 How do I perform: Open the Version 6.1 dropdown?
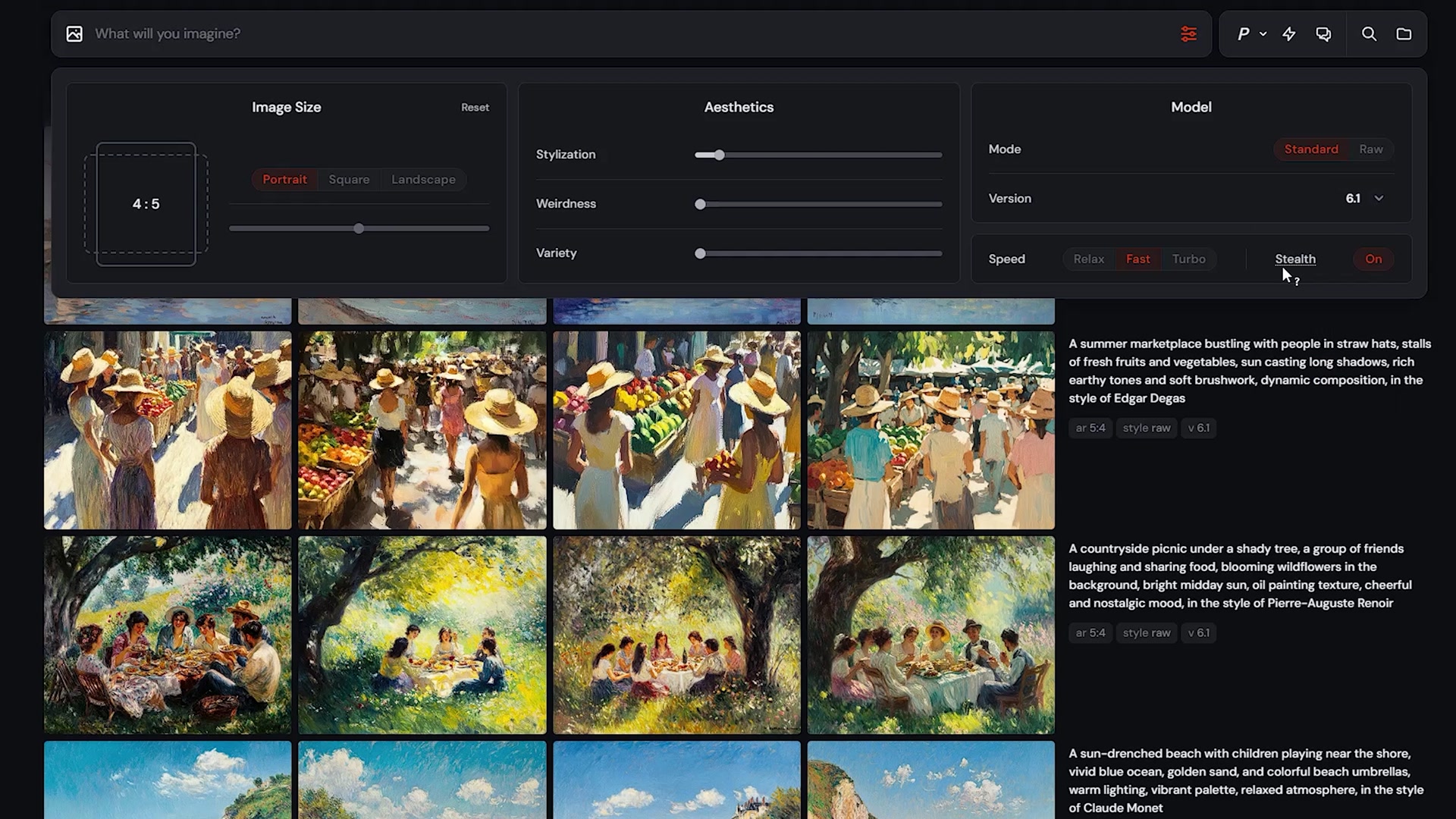(1365, 199)
